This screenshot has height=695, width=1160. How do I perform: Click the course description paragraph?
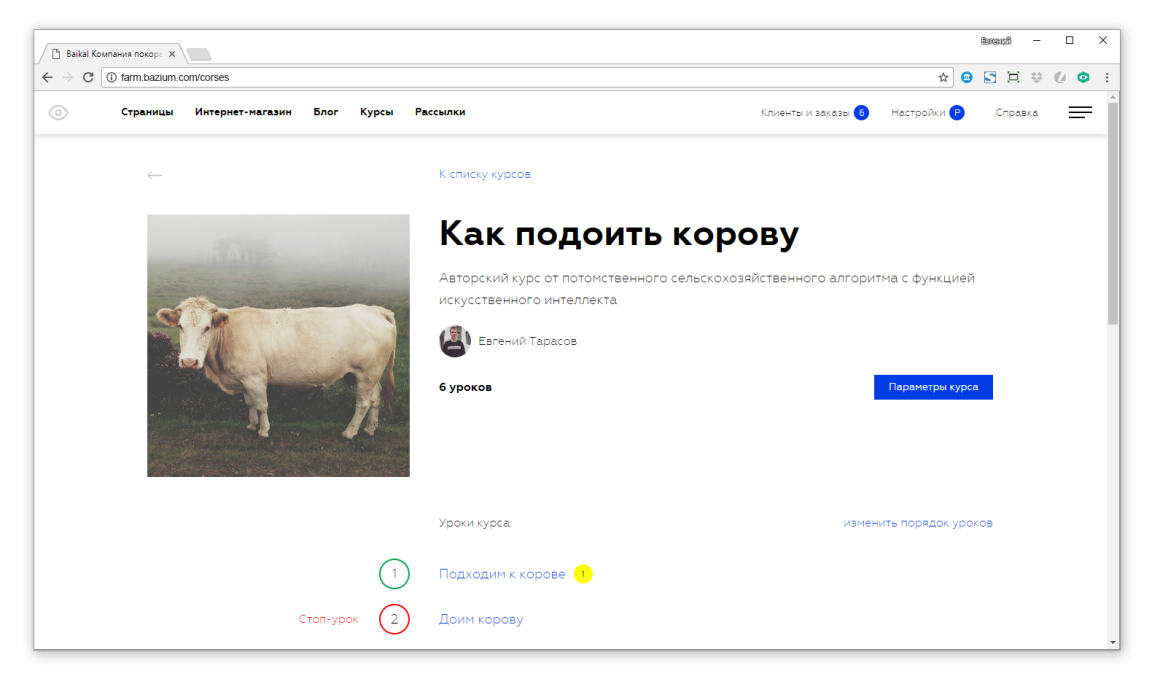(707, 289)
